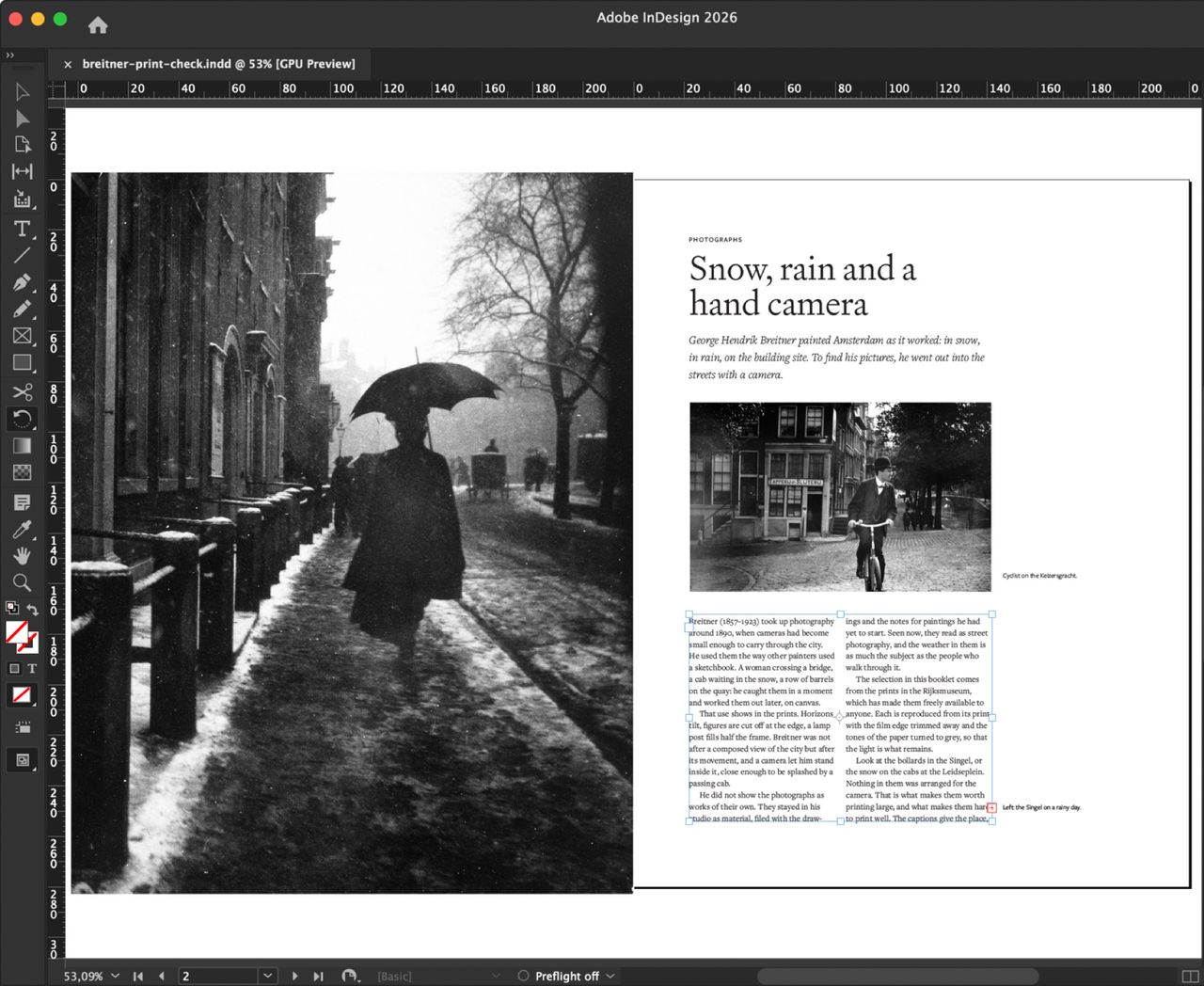
Task: Select the Direct Selection tool
Action: click(23, 119)
